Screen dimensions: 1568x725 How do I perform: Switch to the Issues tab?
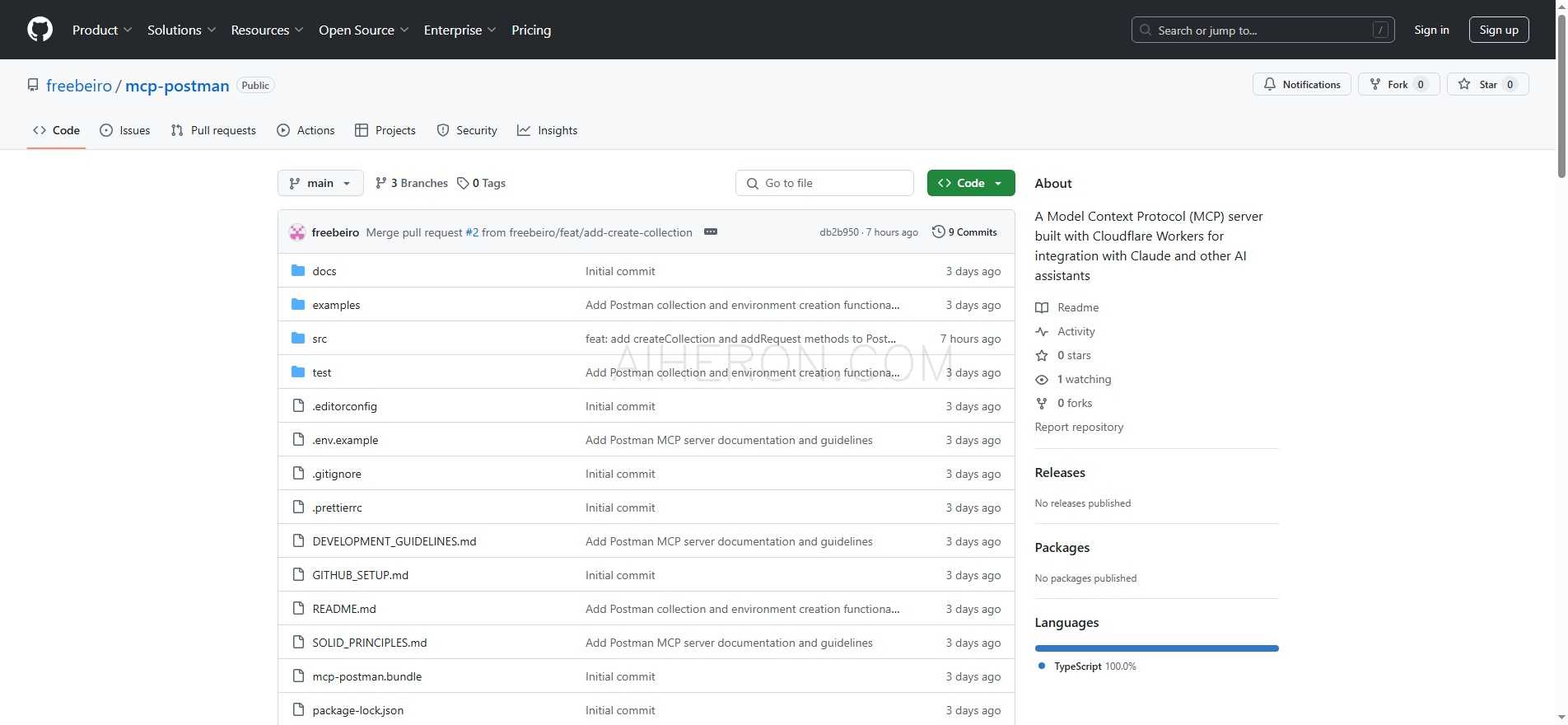(x=125, y=130)
